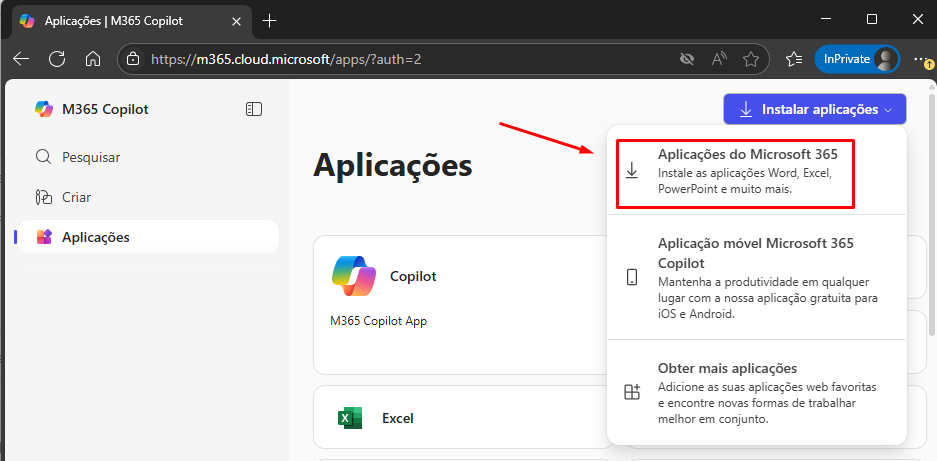Choose Obter mais aplicações menu entry
The image size is (937, 461).
[x=757, y=393]
